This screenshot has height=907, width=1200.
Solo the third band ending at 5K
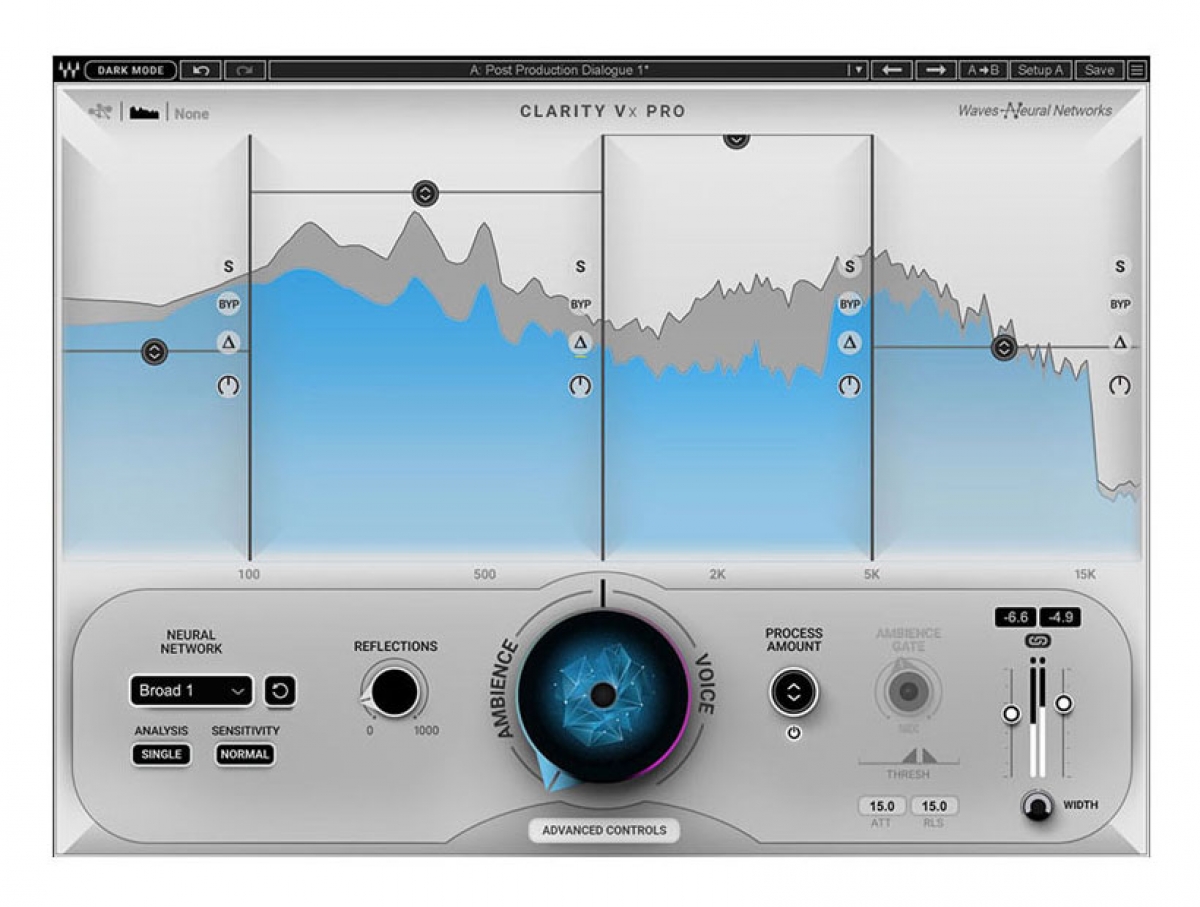tap(850, 267)
